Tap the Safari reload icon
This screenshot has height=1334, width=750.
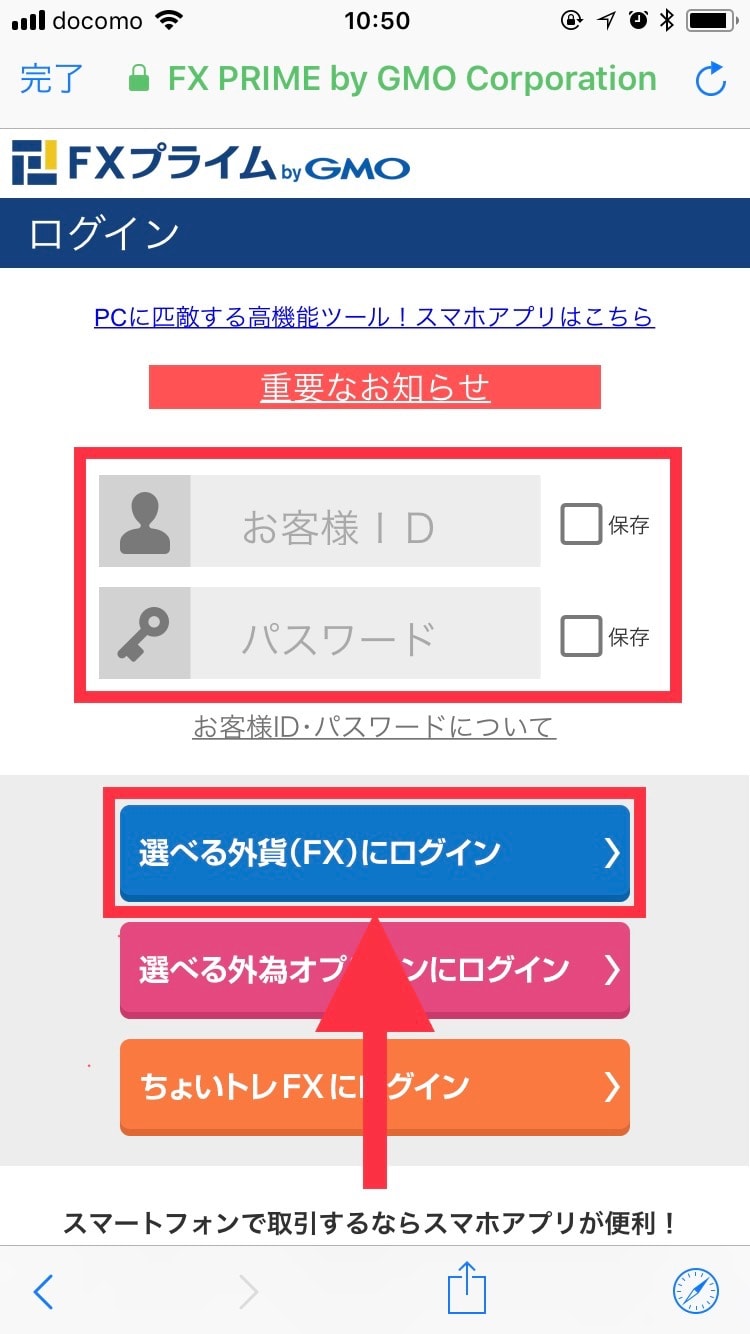pos(711,80)
